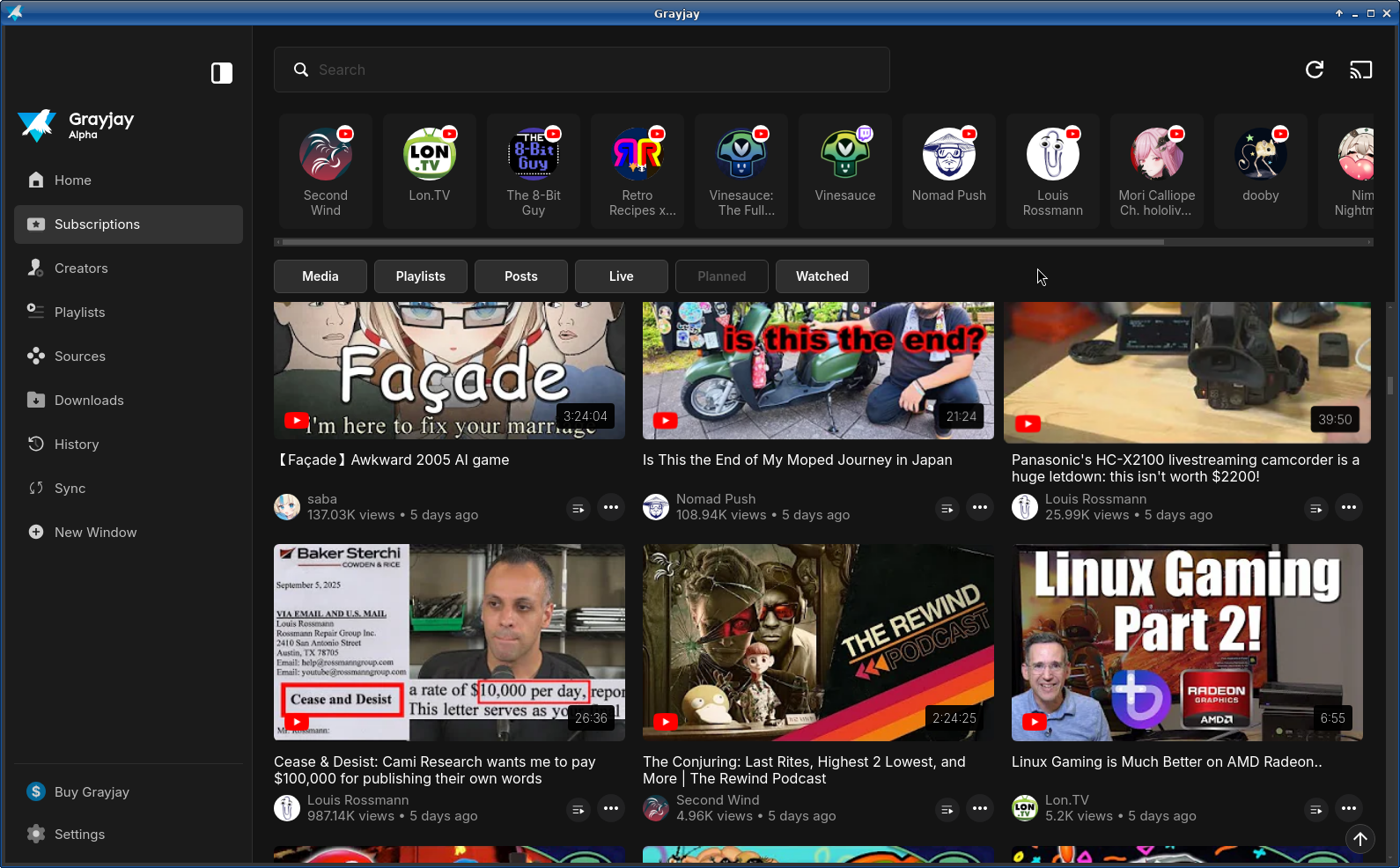Select Subscriptions in the sidebar
This screenshot has width=1400, height=868.
129,224
